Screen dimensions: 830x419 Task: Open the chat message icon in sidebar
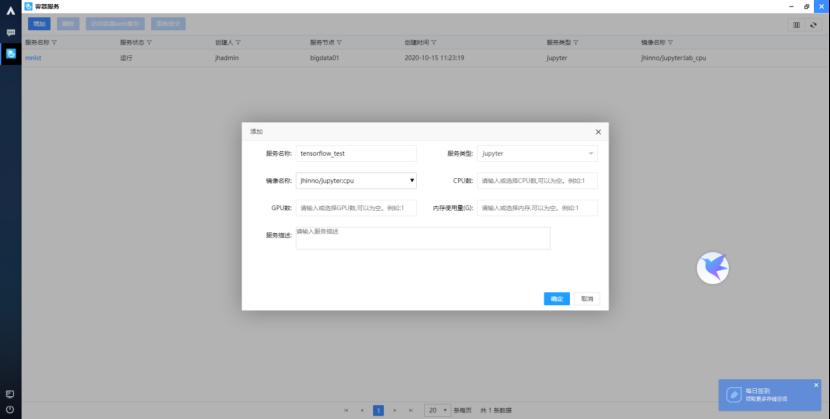(x=10, y=32)
